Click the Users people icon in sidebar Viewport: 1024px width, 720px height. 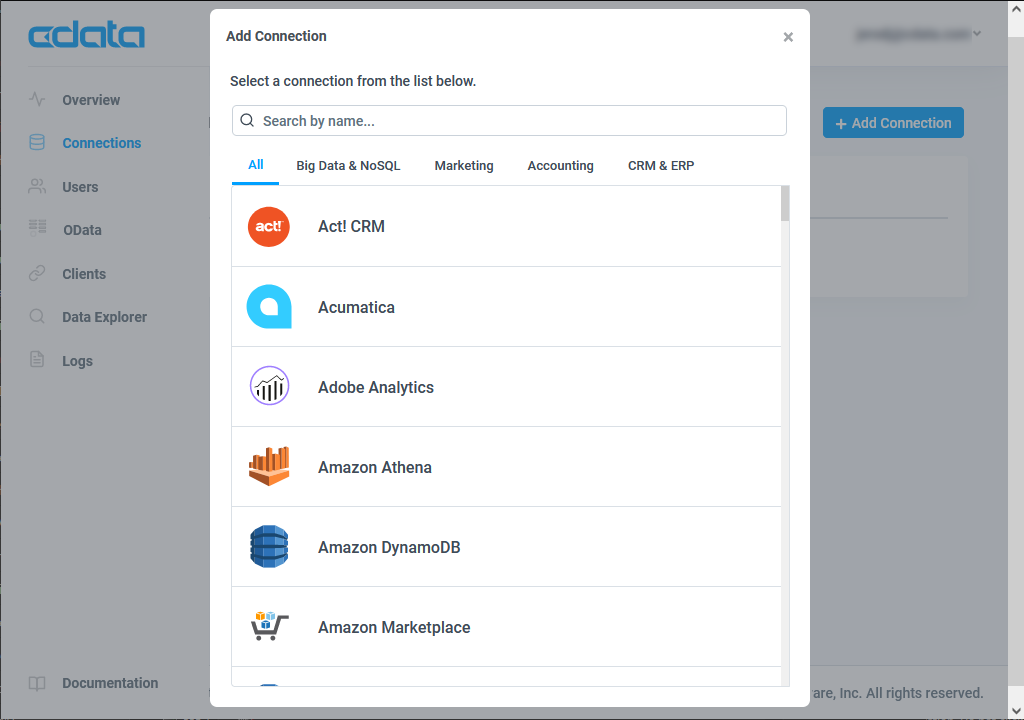click(37, 186)
